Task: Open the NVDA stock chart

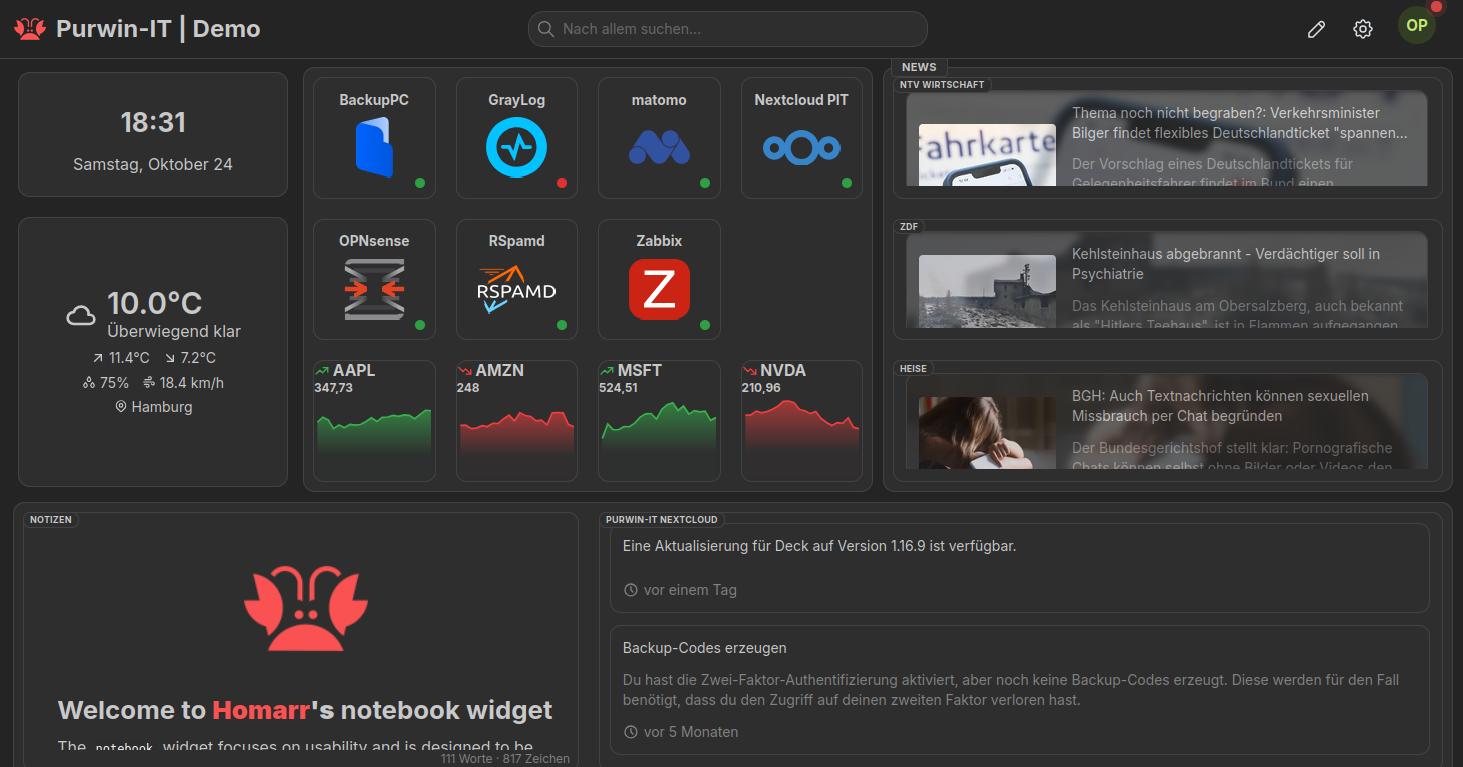Action: pos(801,421)
